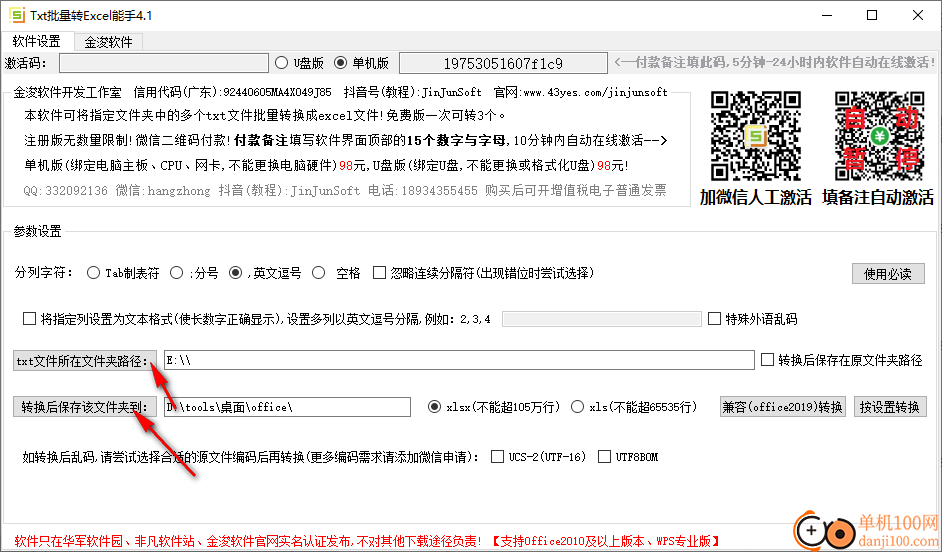The image size is (942, 552).
Task: Click the 激活码 input field
Action: [x=163, y=63]
